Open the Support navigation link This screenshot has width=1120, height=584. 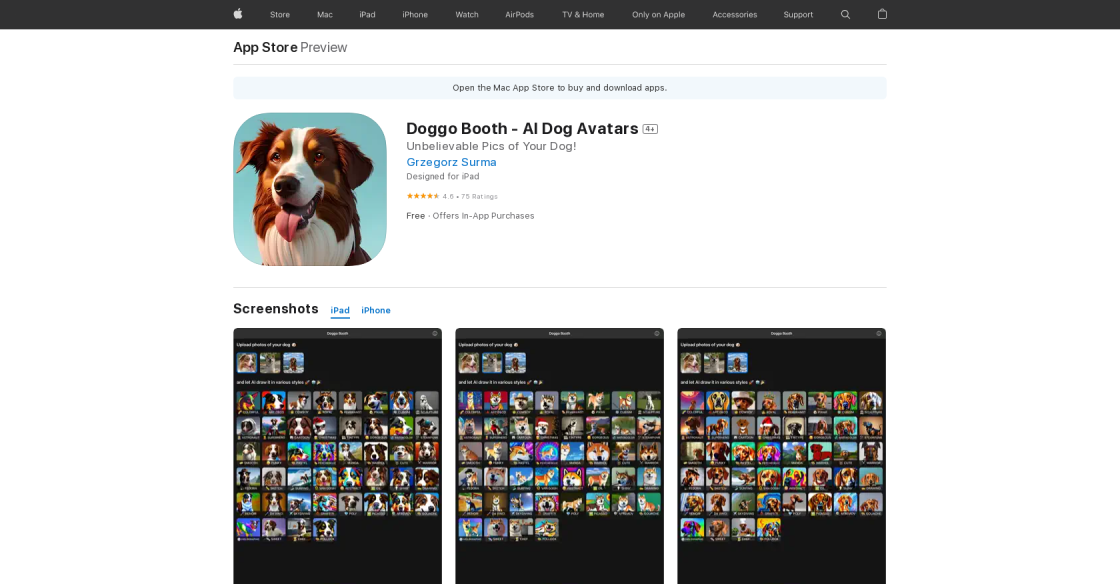point(798,14)
